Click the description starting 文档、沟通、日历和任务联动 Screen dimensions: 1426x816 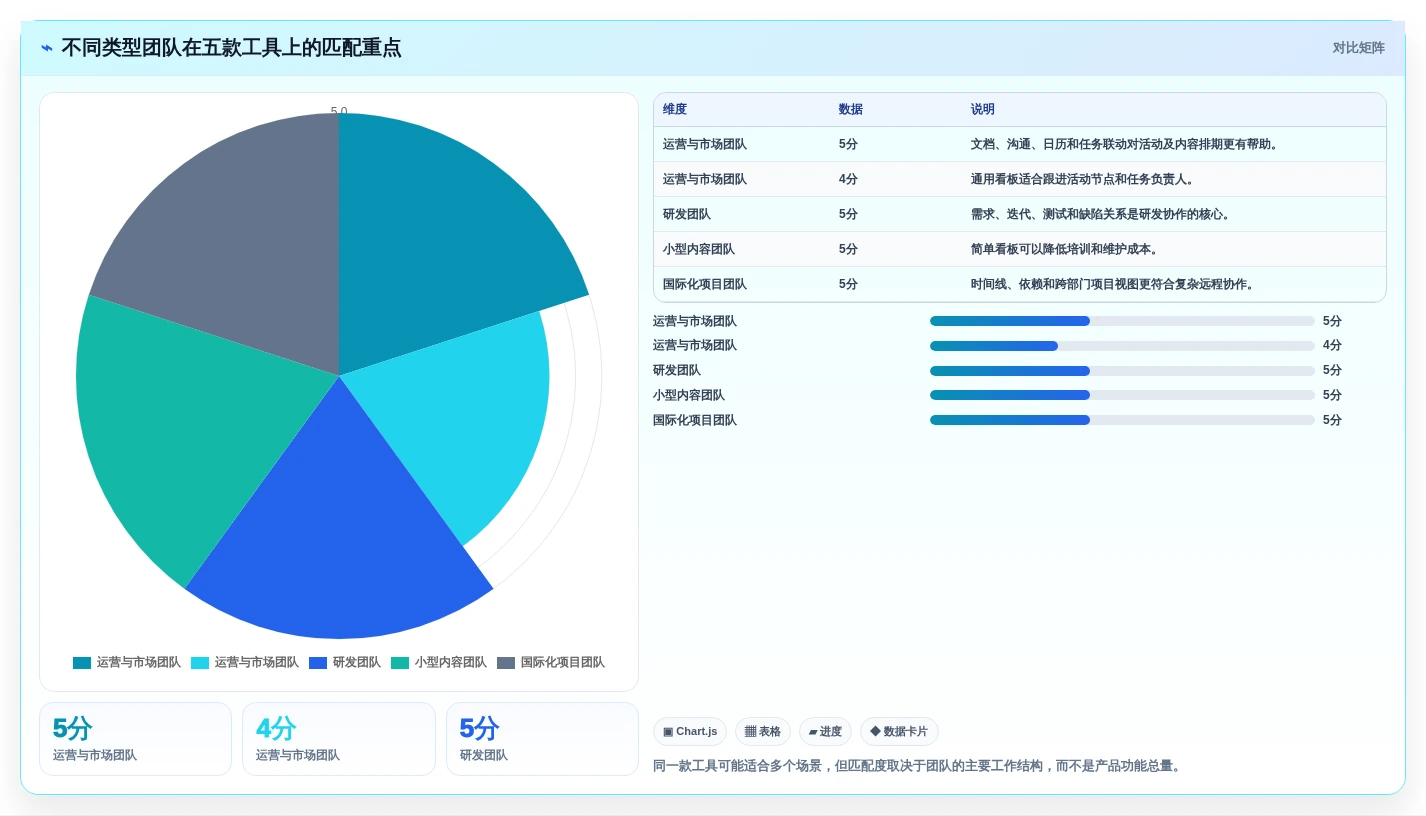pos(1125,145)
